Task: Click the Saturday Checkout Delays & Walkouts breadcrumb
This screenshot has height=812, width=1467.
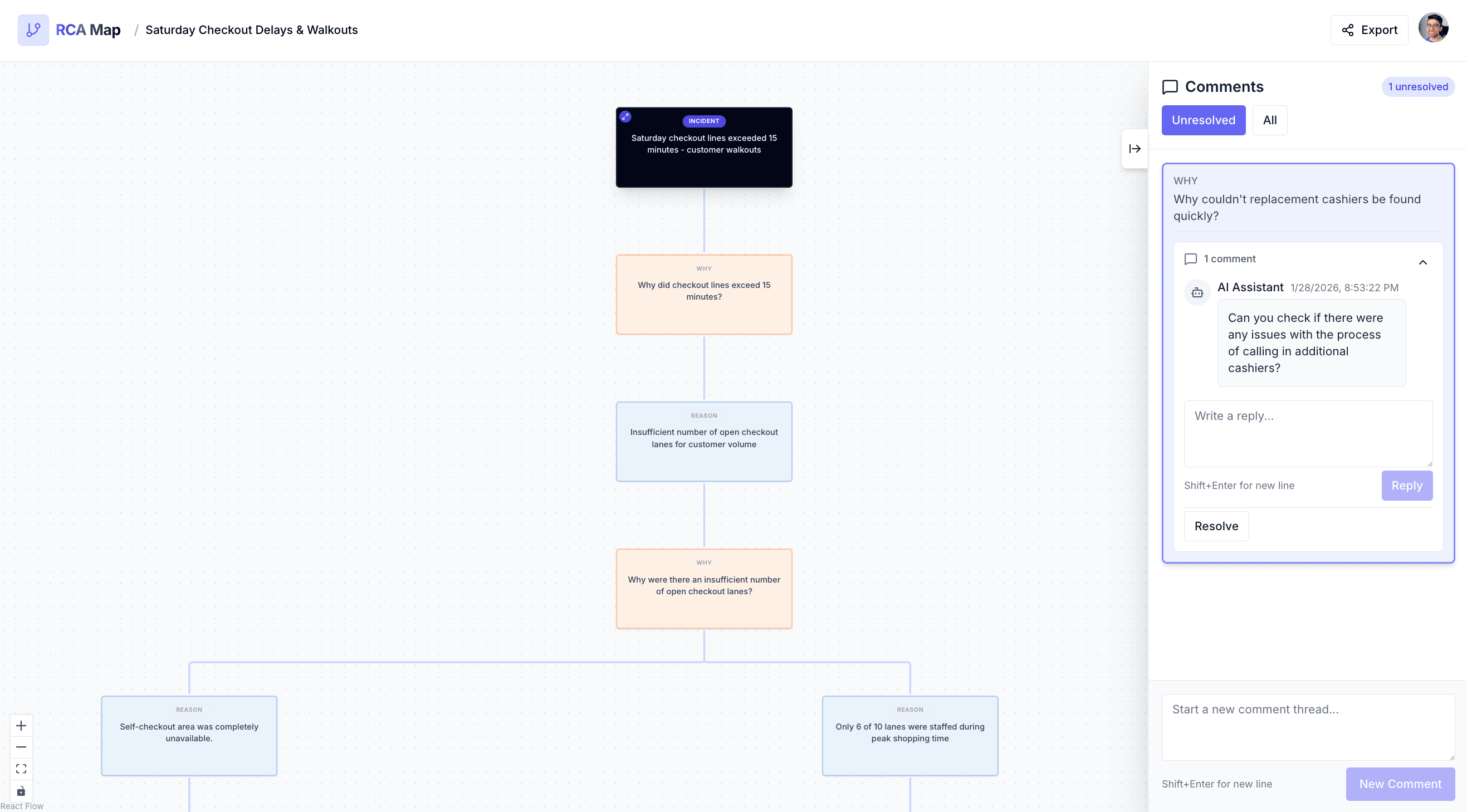Action: pos(251,30)
